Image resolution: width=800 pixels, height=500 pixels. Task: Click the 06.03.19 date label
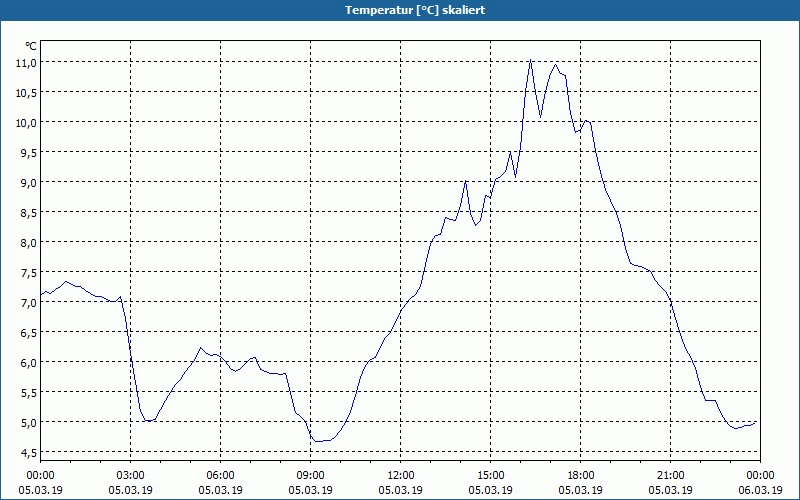(760, 490)
